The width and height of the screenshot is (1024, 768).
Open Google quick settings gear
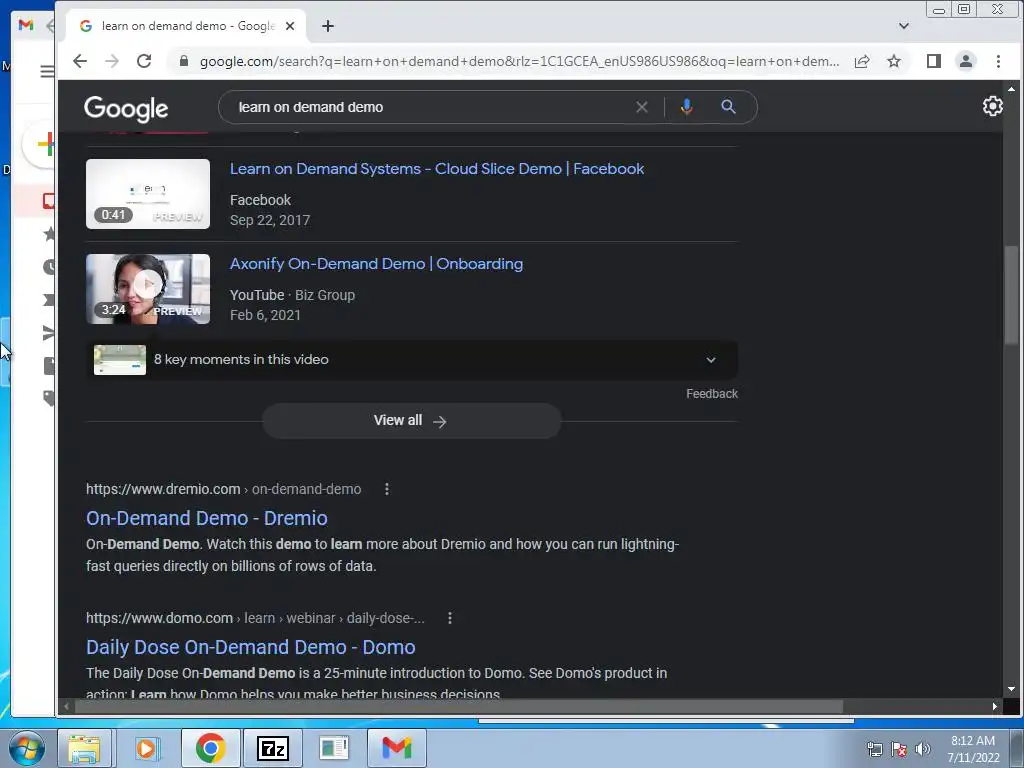point(993,106)
